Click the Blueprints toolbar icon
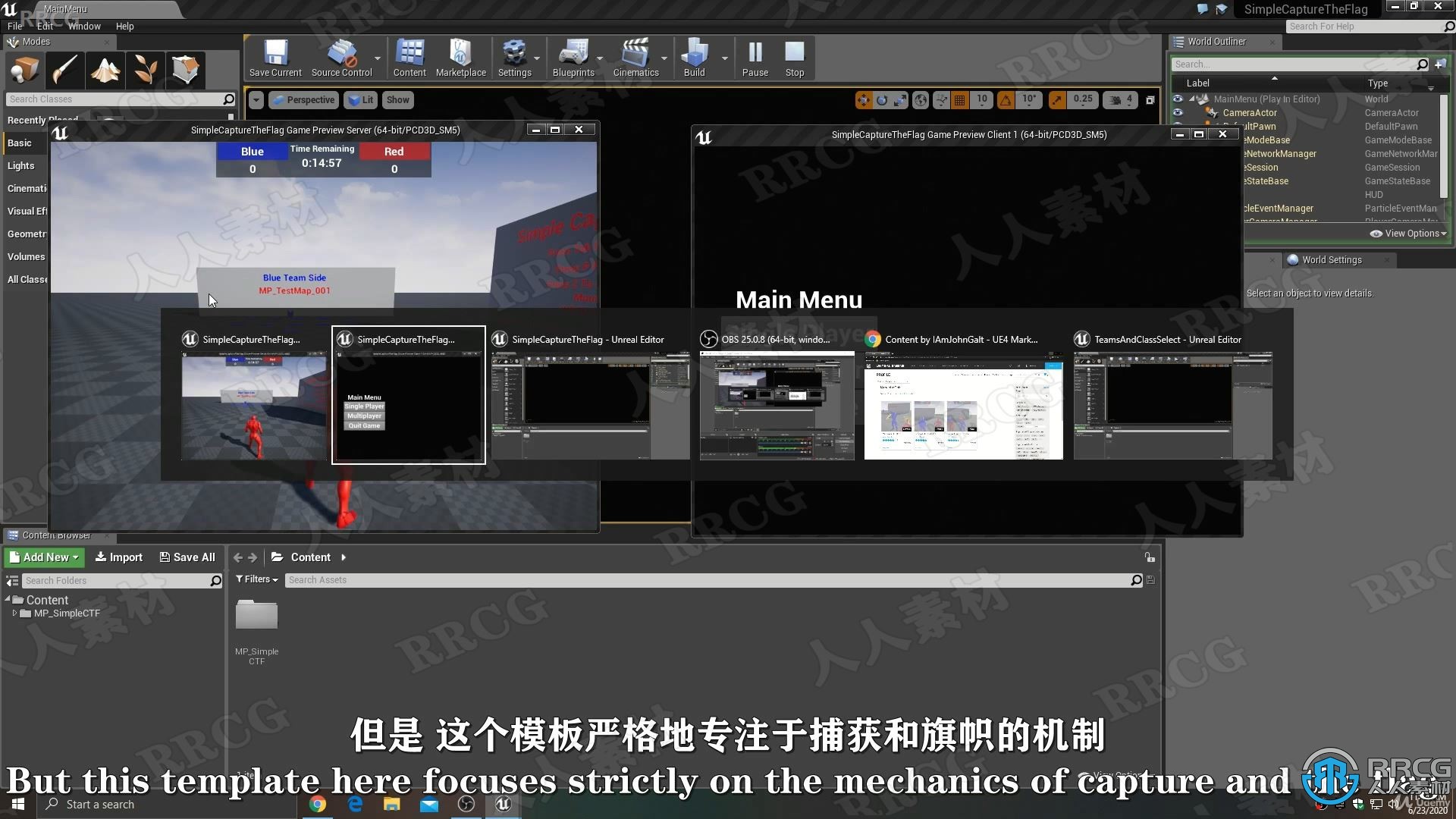The image size is (1456, 819). point(573,58)
